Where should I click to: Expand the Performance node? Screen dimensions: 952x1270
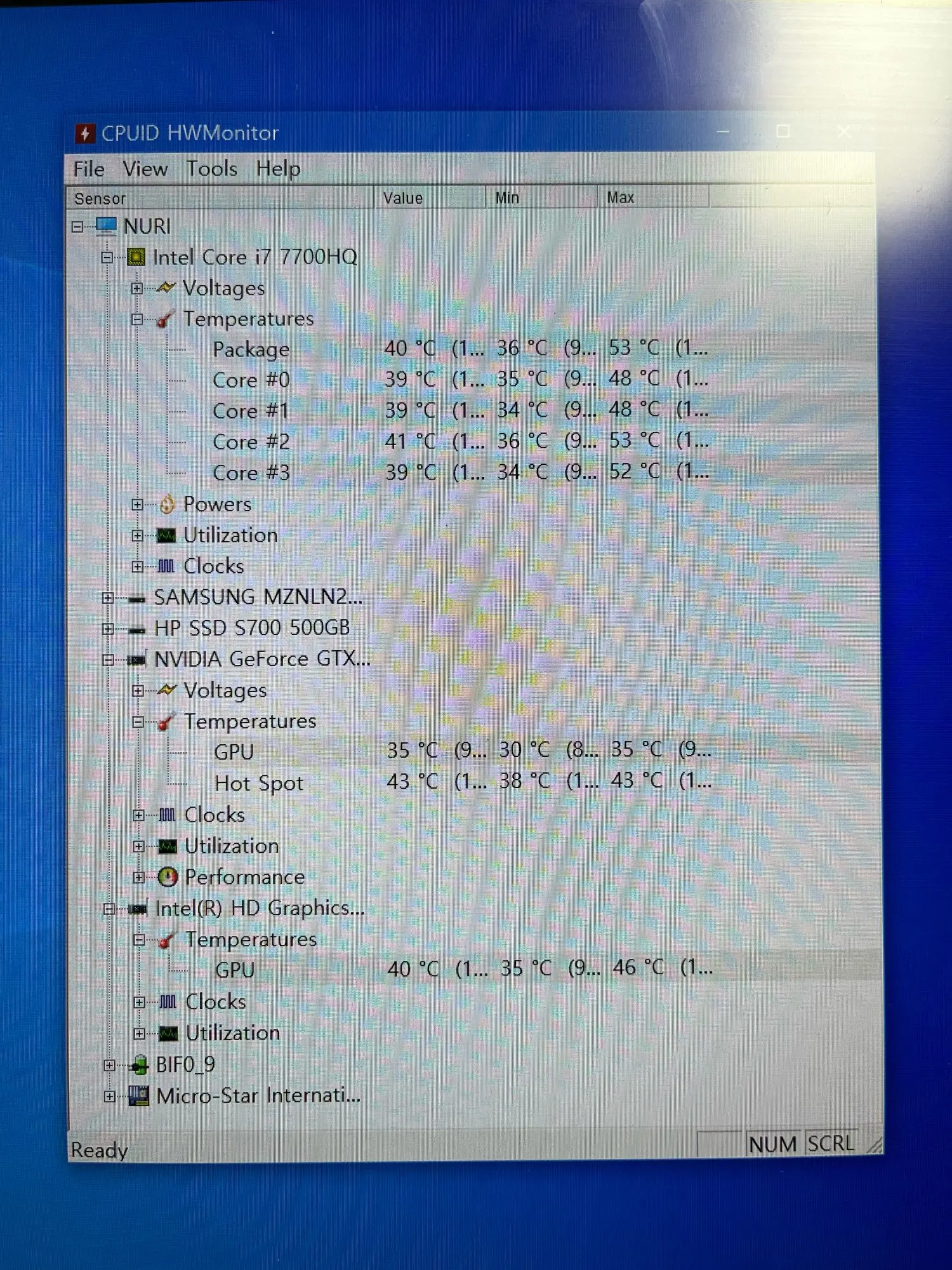coord(139,878)
